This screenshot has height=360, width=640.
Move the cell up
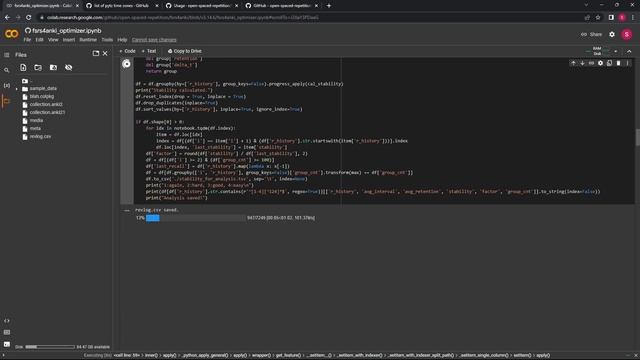click(x=573, y=63)
